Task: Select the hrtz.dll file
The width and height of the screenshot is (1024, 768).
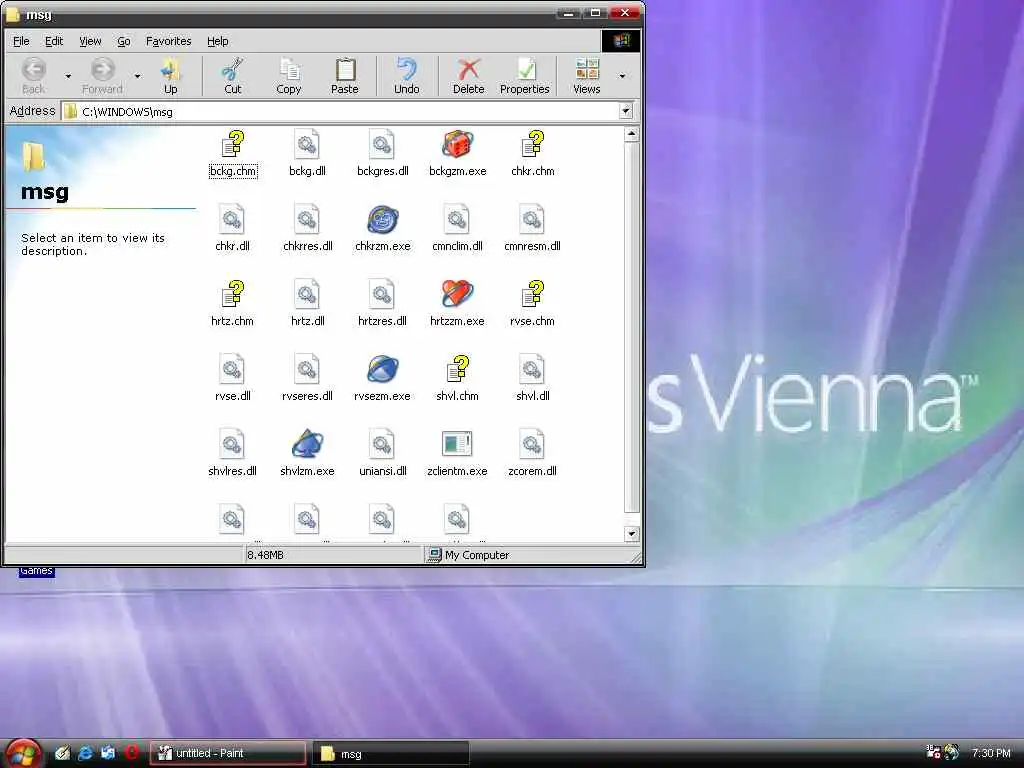Action: (308, 304)
